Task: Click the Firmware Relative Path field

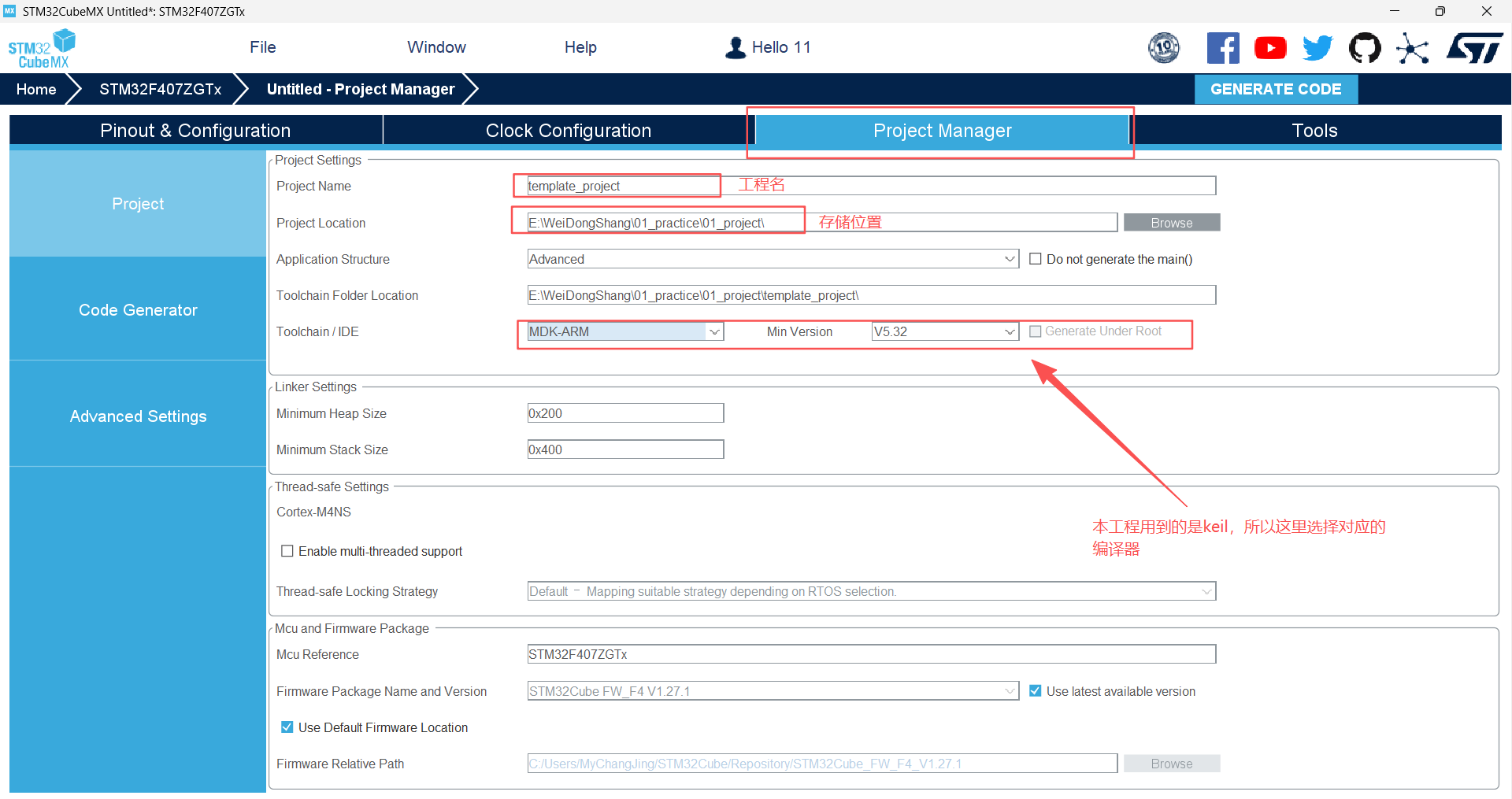Action: [x=822, y=764]
